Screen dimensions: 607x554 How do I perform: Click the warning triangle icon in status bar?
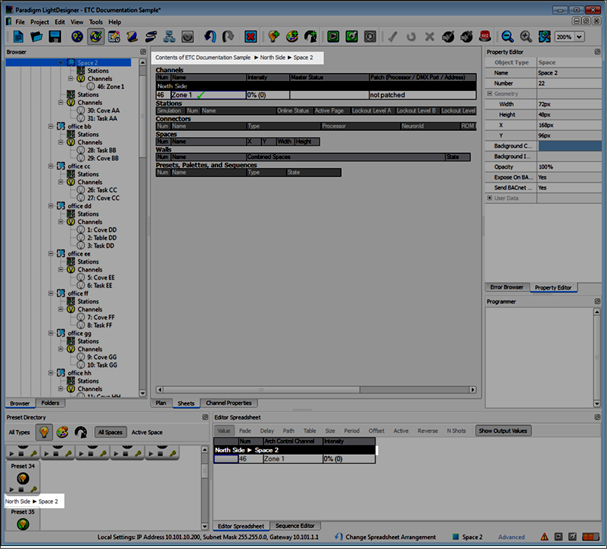pos(544,537)
